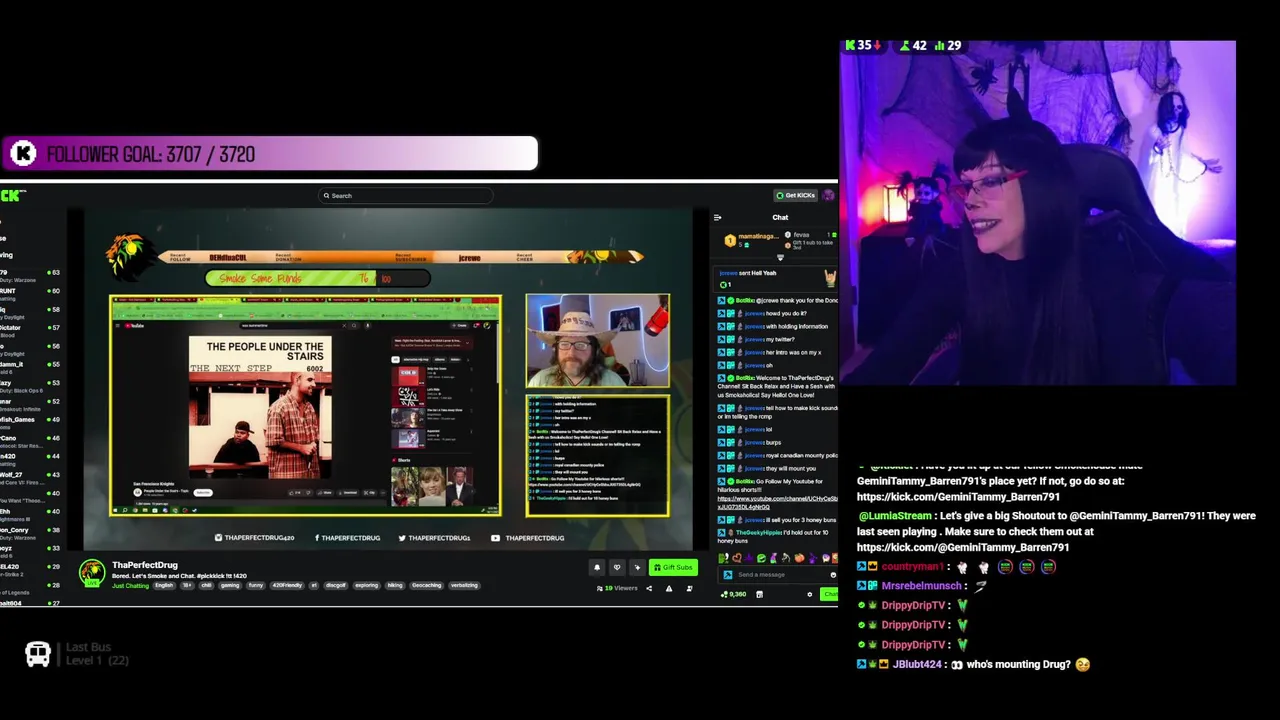This screenshot has width=1280, height=720.
Task: Click the Send a message input
Action: click(x=779, y=575)
